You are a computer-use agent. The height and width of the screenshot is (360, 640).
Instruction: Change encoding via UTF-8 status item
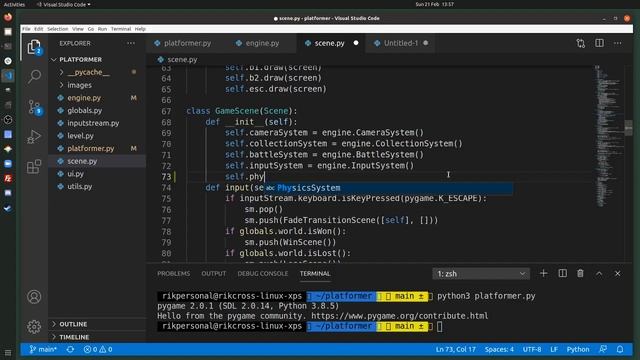click(532, 349)
